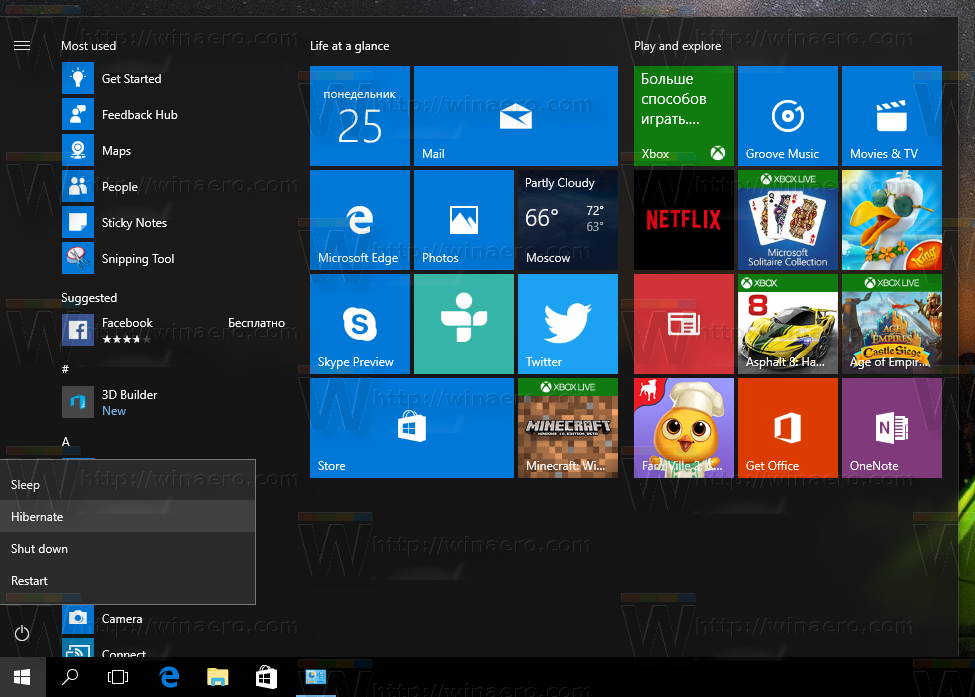Click the 'Play and explore' group header

coord(678,46)
